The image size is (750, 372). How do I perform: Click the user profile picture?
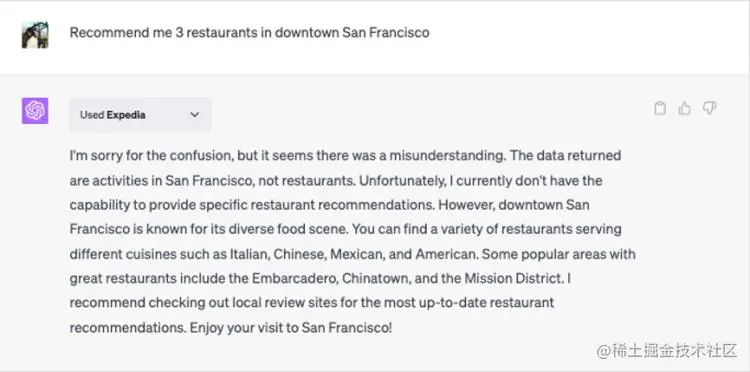click(x=35, y=35)
